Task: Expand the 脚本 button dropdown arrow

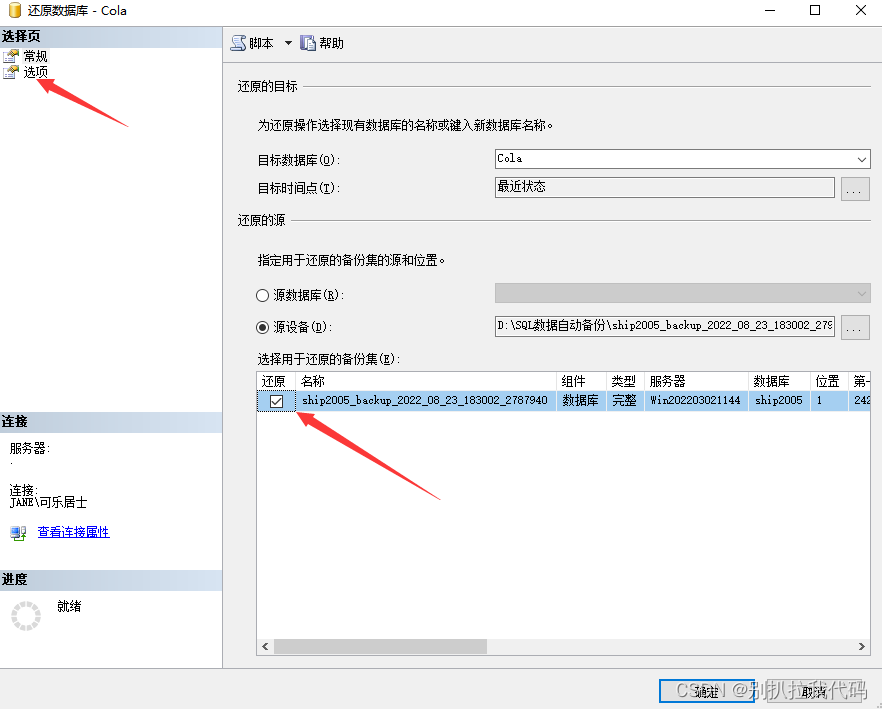Action: [x=286, y=43]
